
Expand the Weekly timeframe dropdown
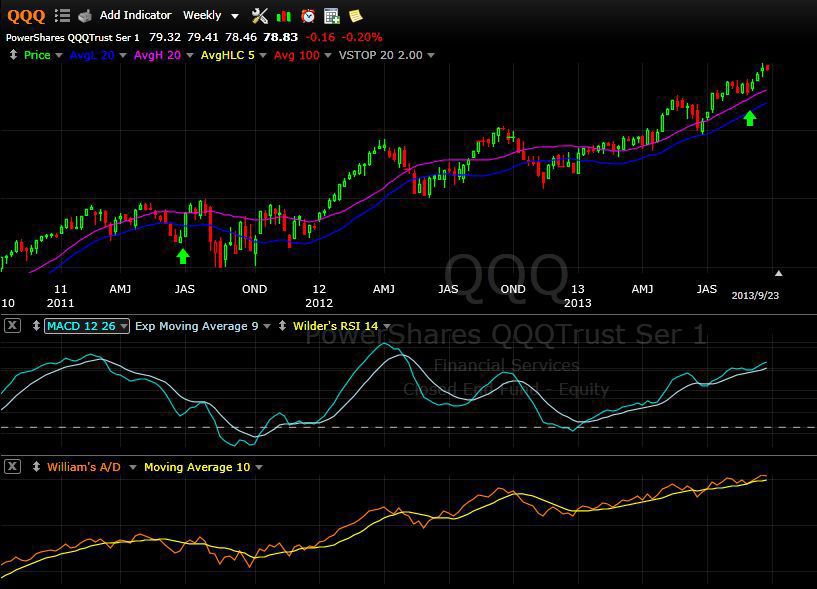point(235,16)
